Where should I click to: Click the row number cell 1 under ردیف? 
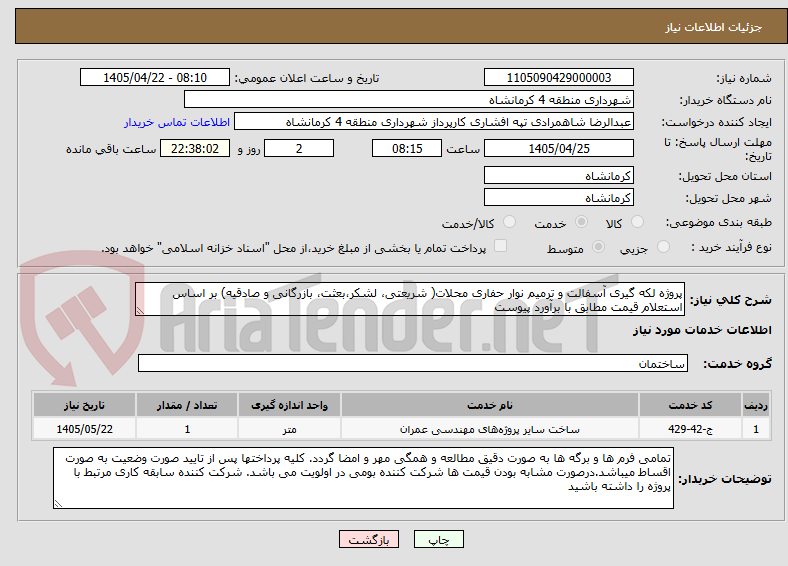[756, 429]
